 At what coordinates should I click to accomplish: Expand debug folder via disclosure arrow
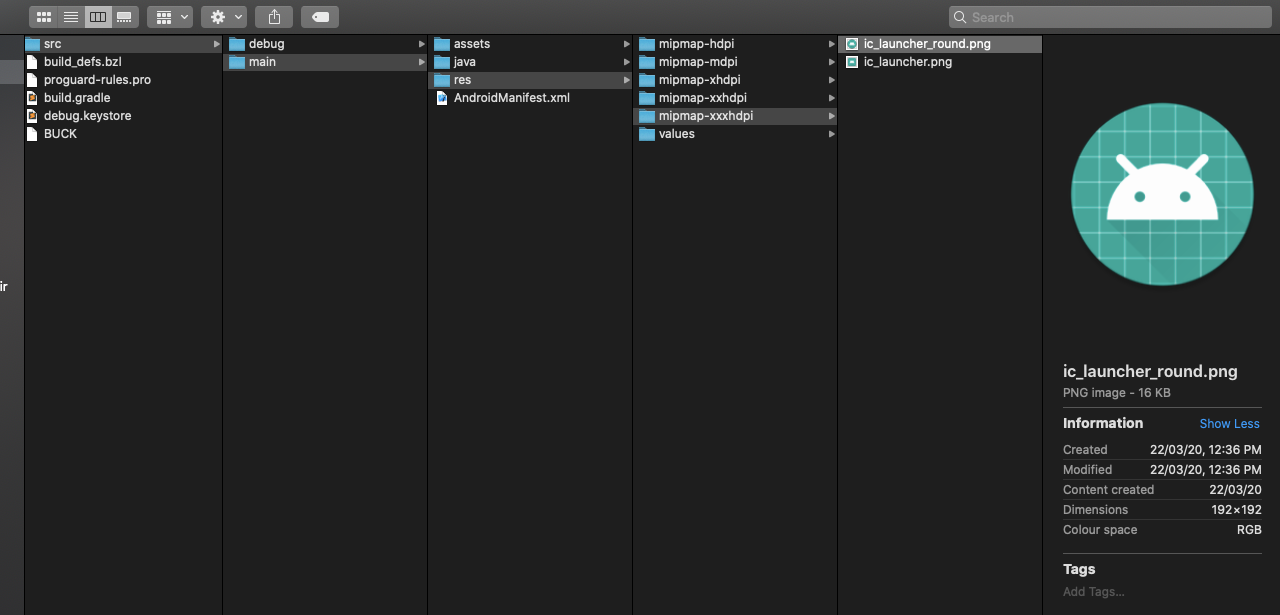422,44
